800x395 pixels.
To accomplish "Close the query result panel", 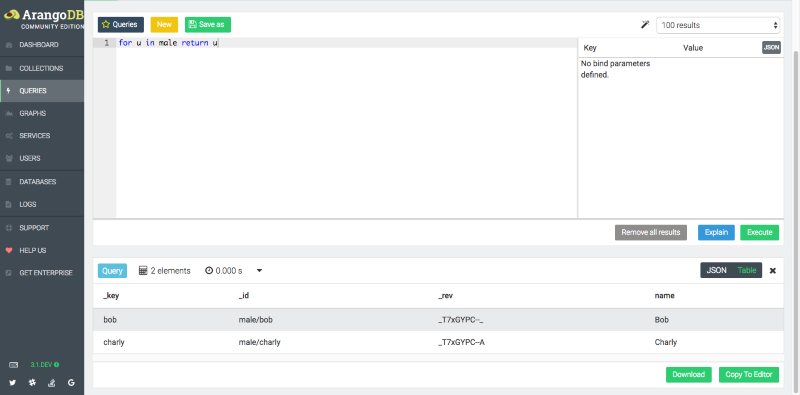I will pos(772,271).
